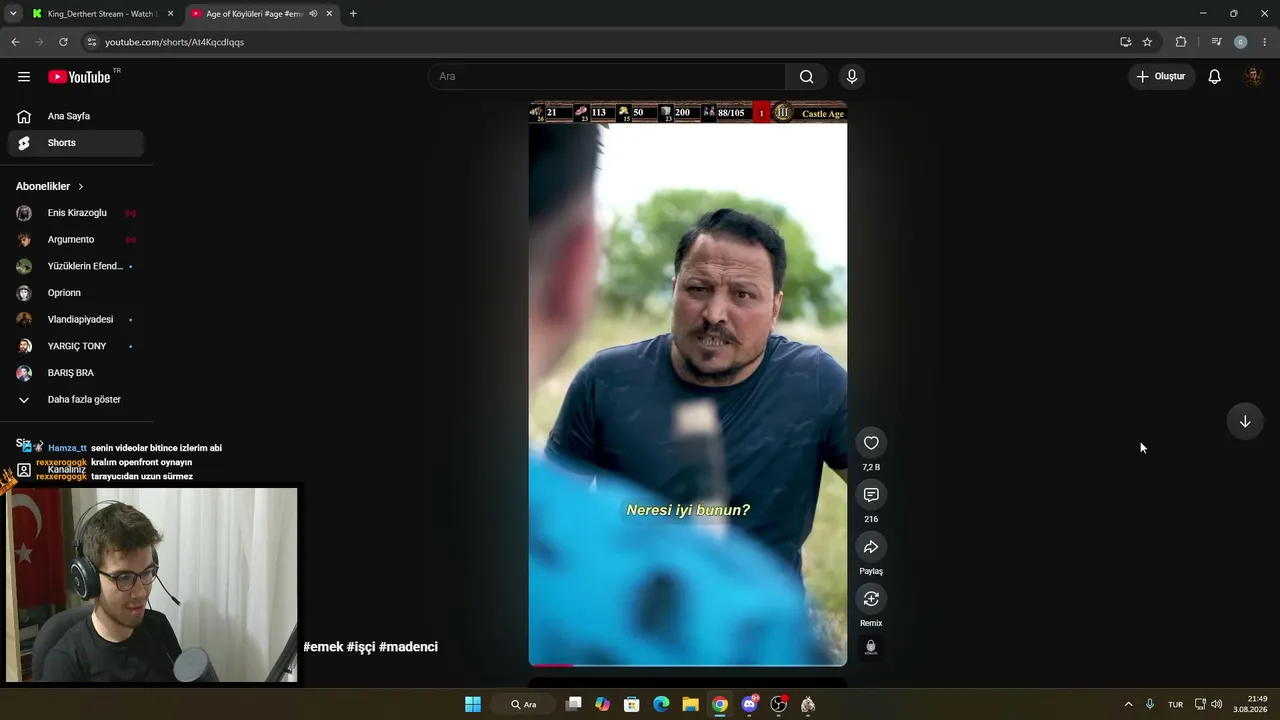Open Task View on the taskbar

573,705
